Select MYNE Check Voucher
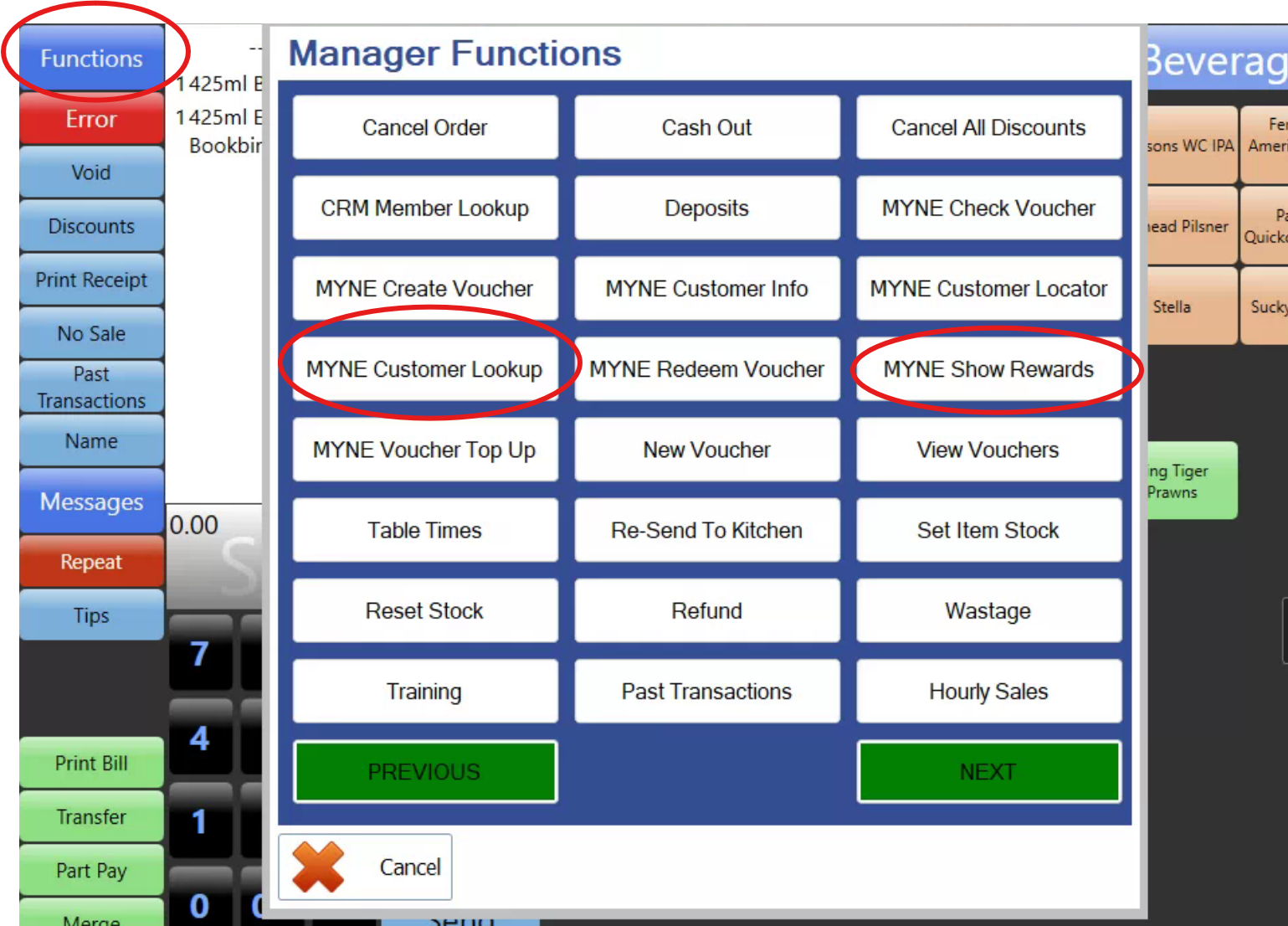Screen dimensions: 1288x926 click(988, 208)
